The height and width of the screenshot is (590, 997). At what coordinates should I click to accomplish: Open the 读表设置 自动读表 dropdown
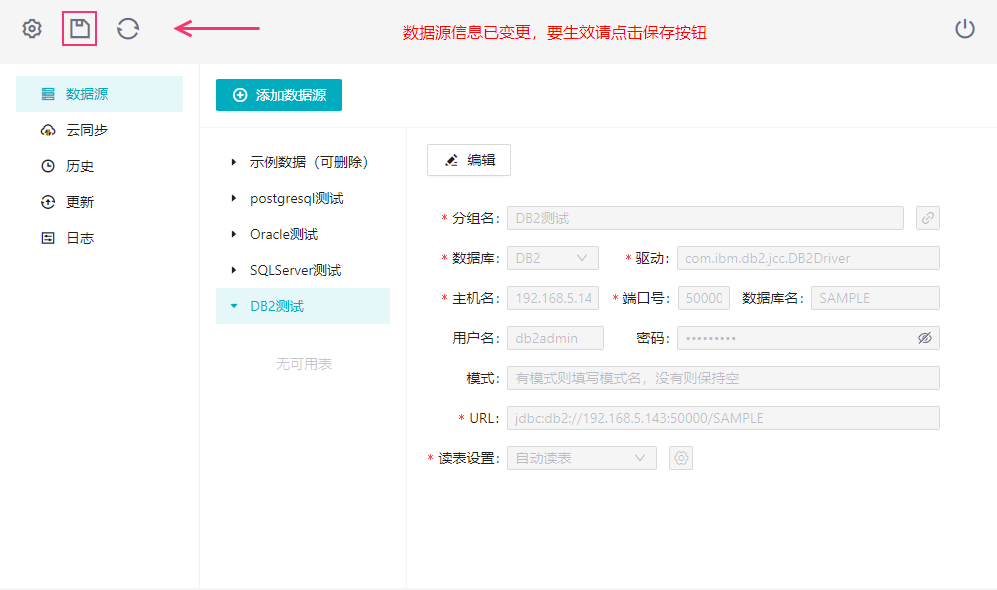tap(582, 458)
